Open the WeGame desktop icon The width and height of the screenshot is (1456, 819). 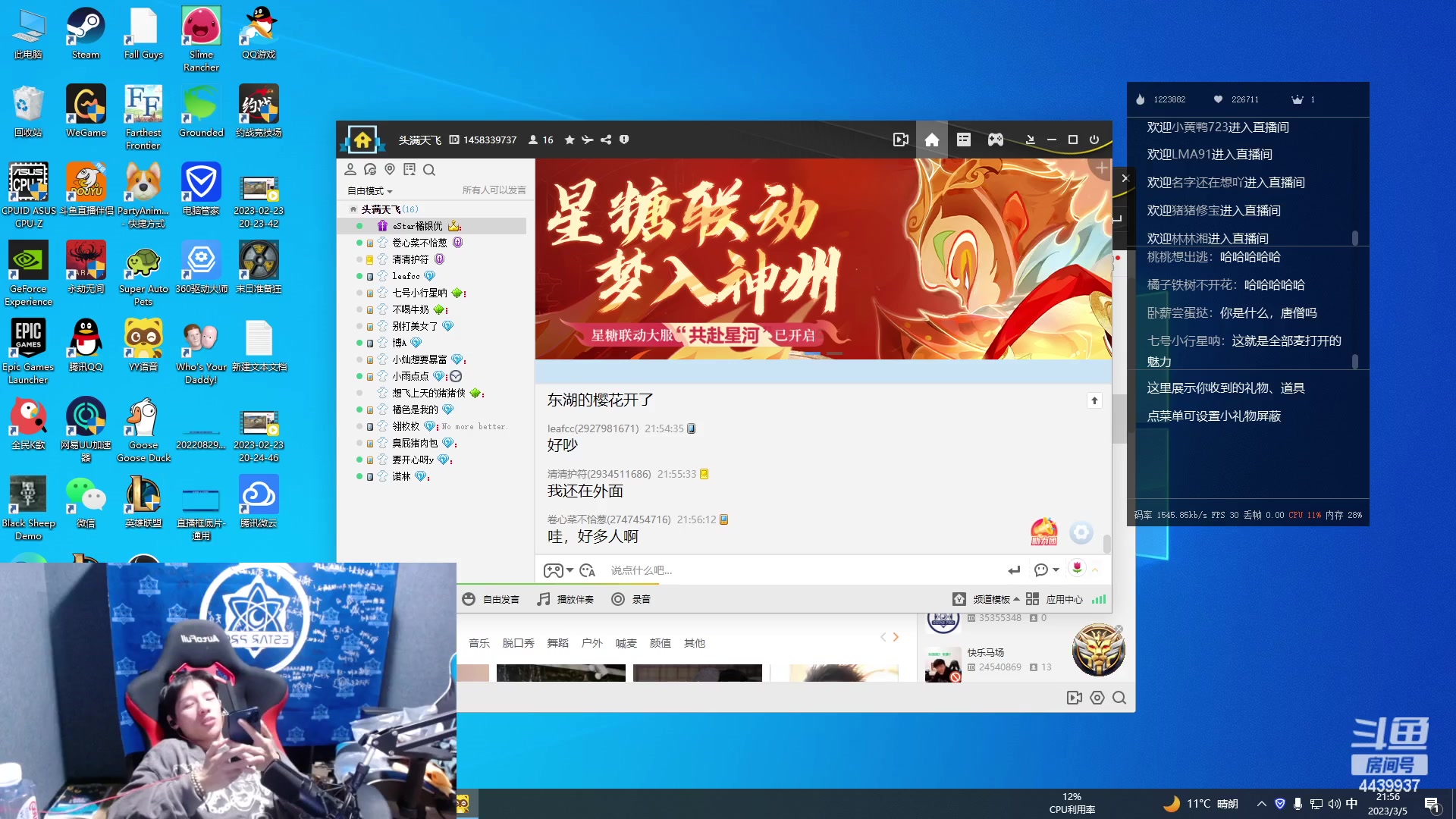pyautogui.click(x=86, y=111)
